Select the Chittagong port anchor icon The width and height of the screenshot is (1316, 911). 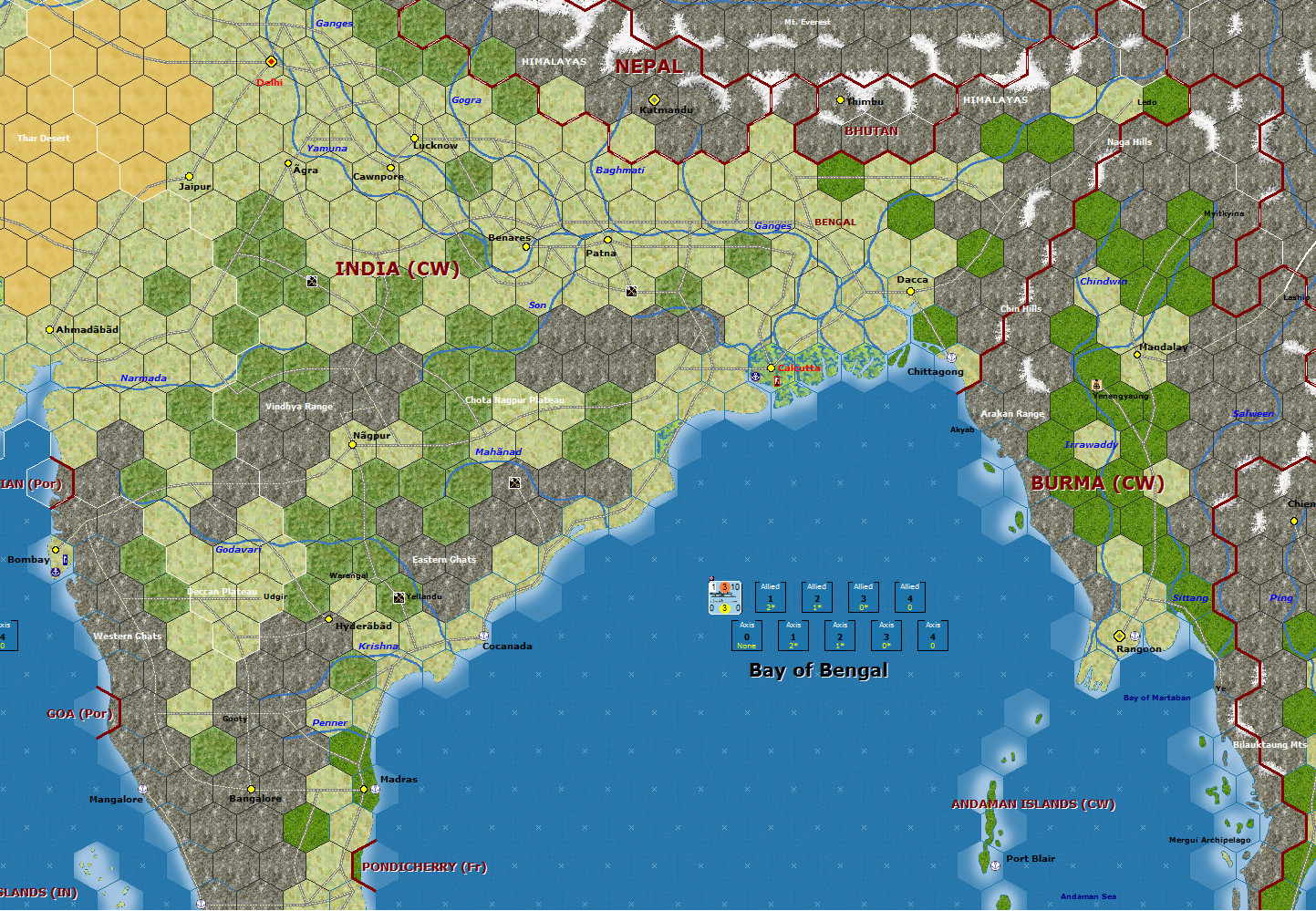950,357
